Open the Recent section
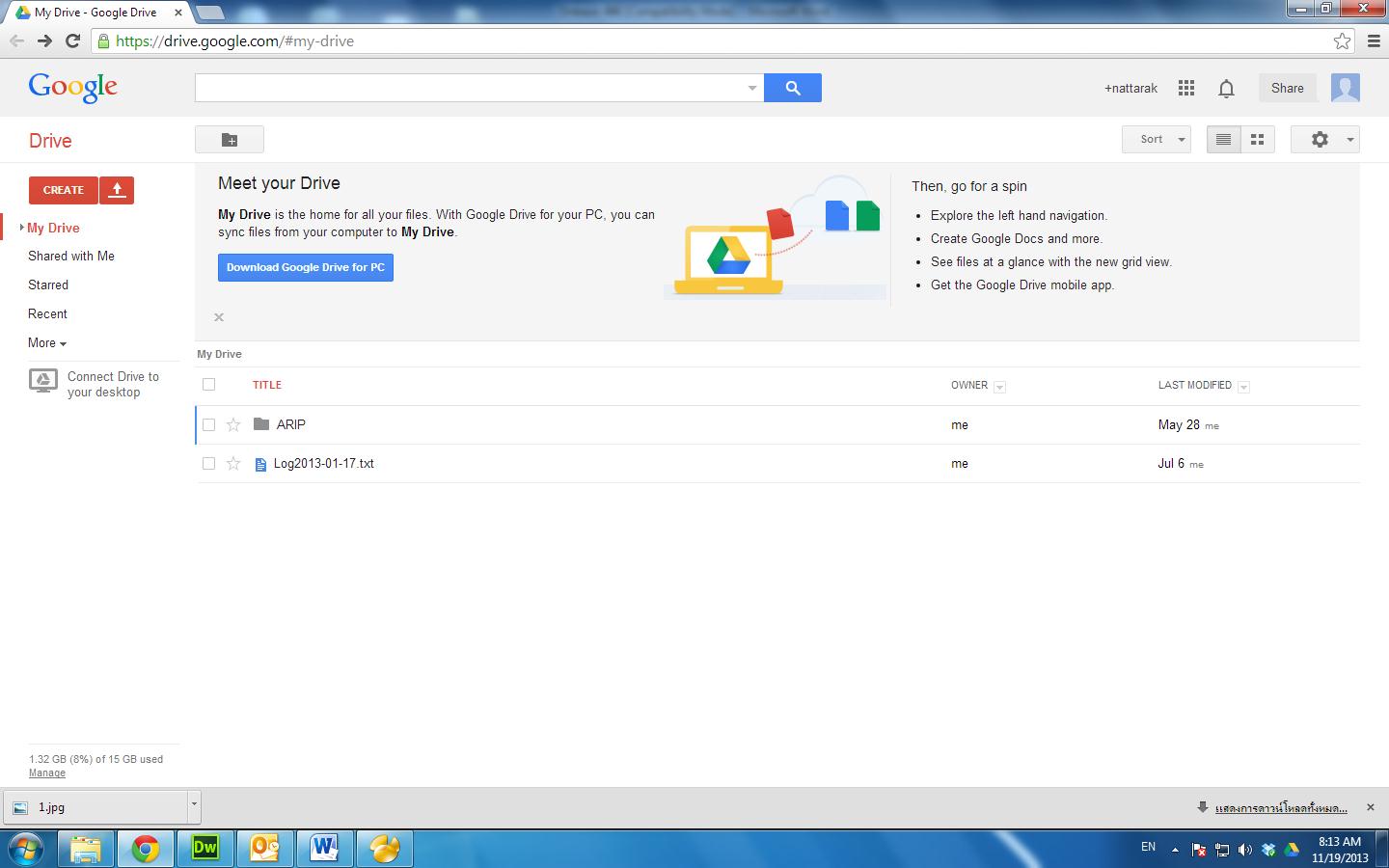This screenshot has width=1389, height=868. [47, 314]
